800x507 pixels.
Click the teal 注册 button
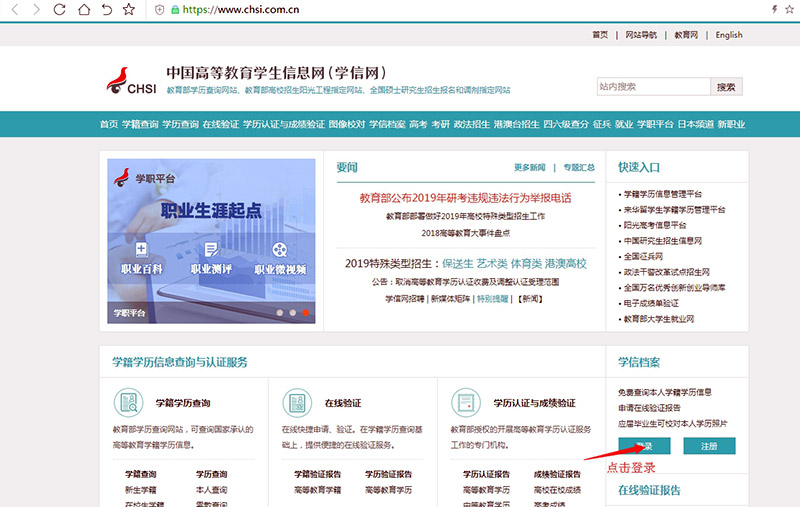point(709,446)
